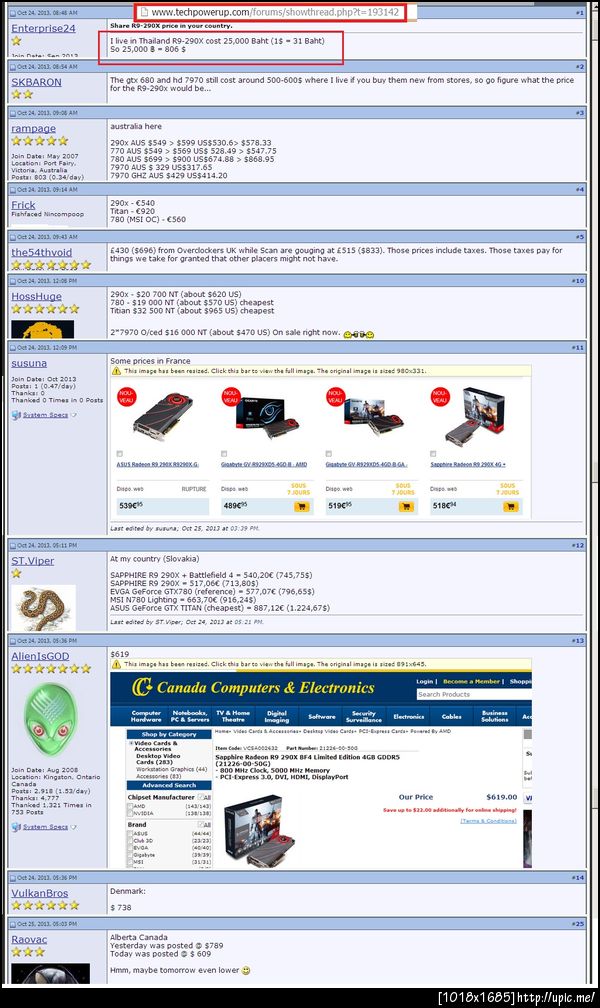Open the54thvoid's profile link
The width and height of the screenshot is (600, 1008).
41,252
